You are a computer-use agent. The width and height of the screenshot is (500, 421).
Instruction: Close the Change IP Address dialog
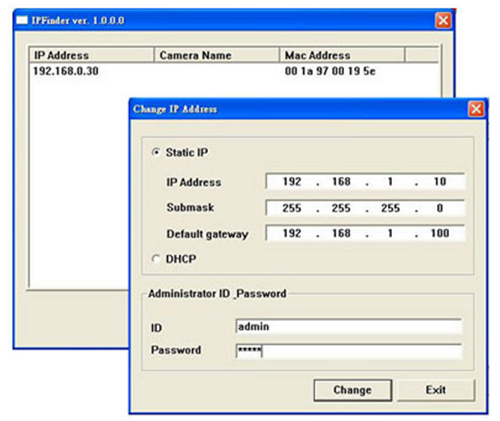[x=476, y=109]
